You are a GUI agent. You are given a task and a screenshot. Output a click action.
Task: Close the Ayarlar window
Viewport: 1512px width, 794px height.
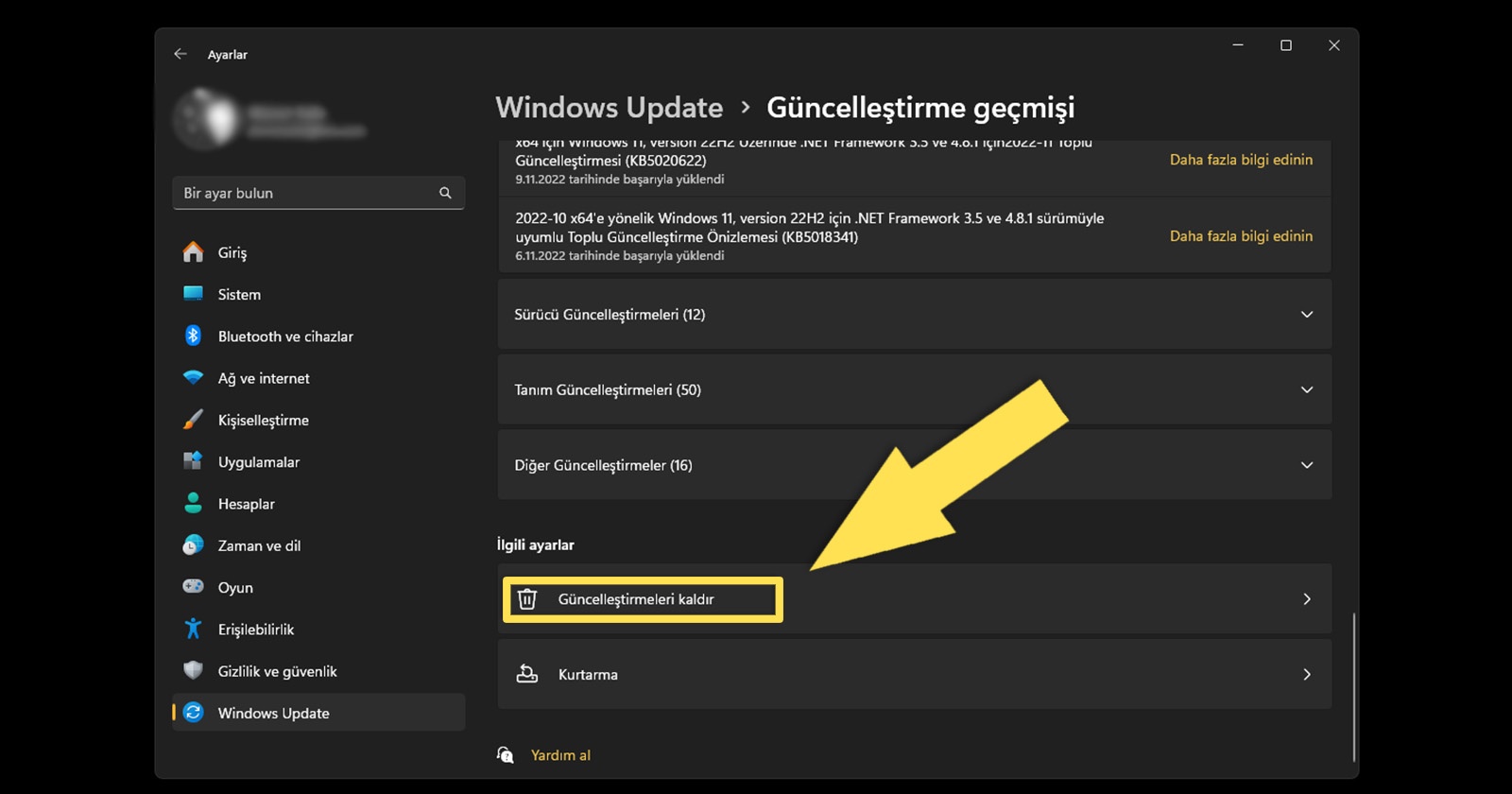click(x=1334, y=45)
